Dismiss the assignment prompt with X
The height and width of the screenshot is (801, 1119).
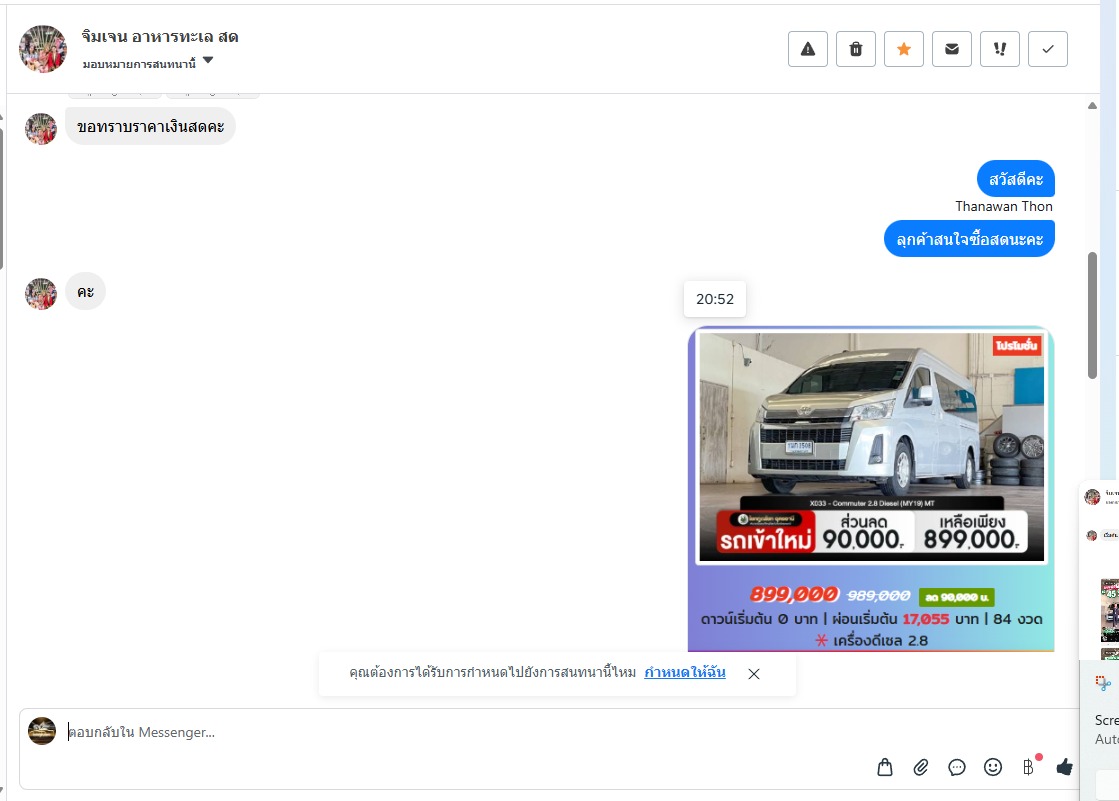754,674
